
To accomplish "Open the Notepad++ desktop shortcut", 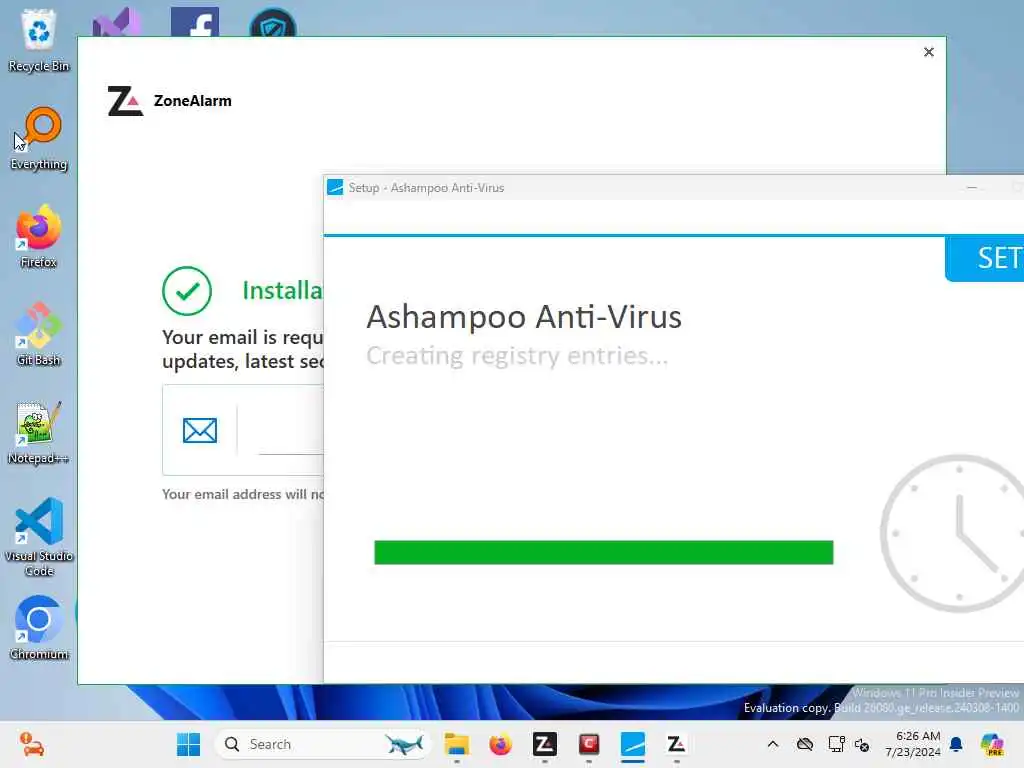I will point(39,432).
